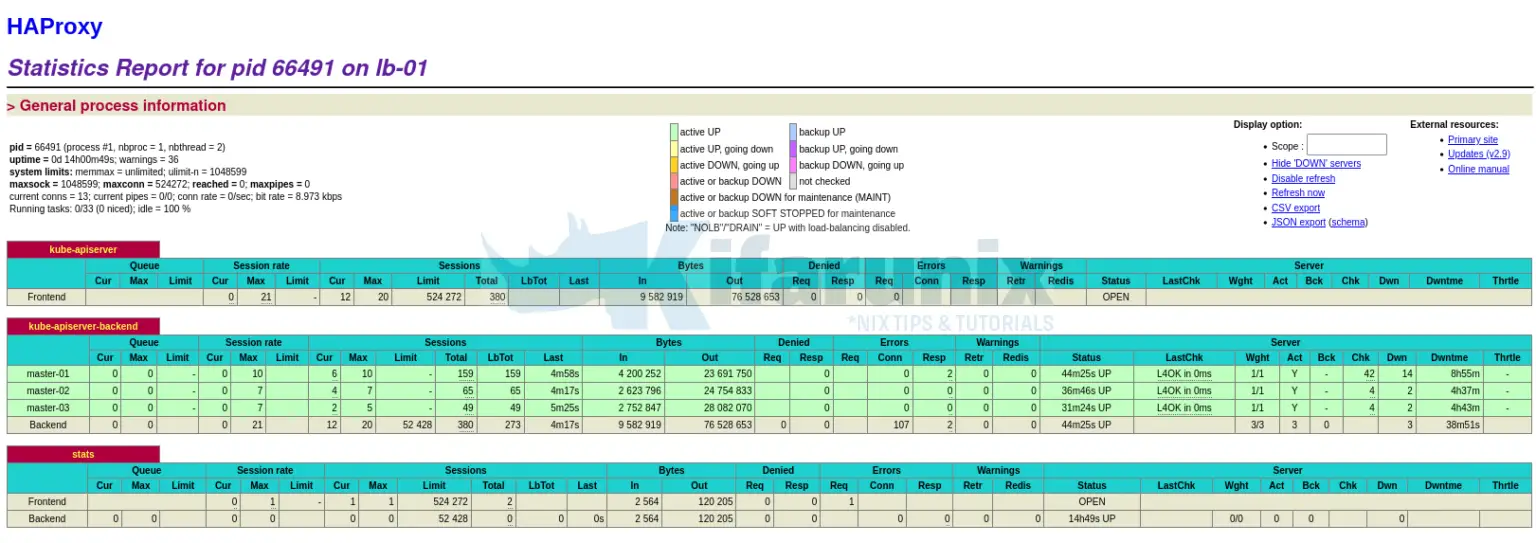Click the master-01 server row name
The image size is (1536, 543).
pos(47,374)
